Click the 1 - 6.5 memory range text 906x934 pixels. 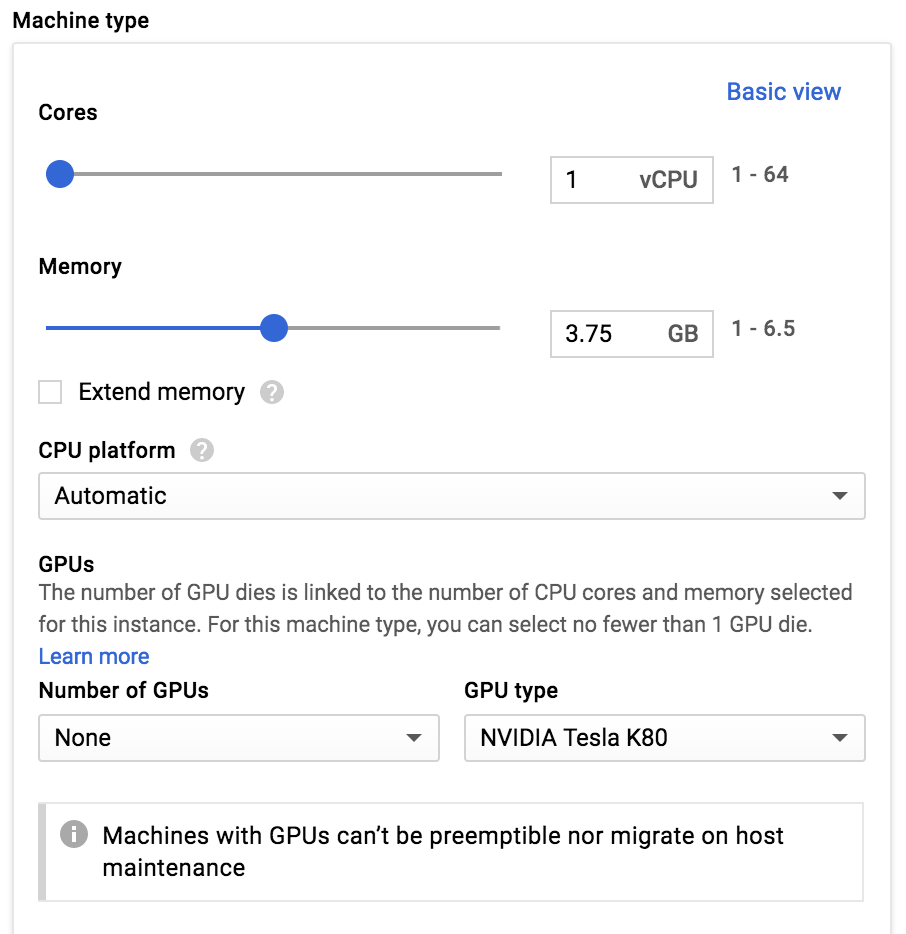(763, 329)
